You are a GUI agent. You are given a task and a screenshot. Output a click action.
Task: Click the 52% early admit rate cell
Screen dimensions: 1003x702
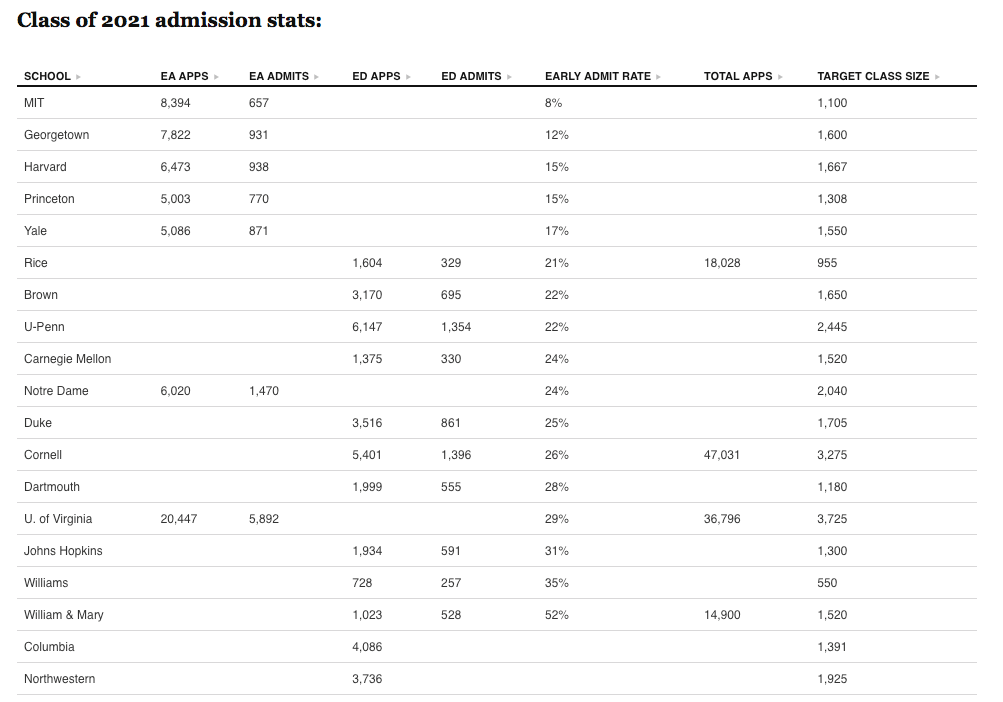click(x=556, y=615)
